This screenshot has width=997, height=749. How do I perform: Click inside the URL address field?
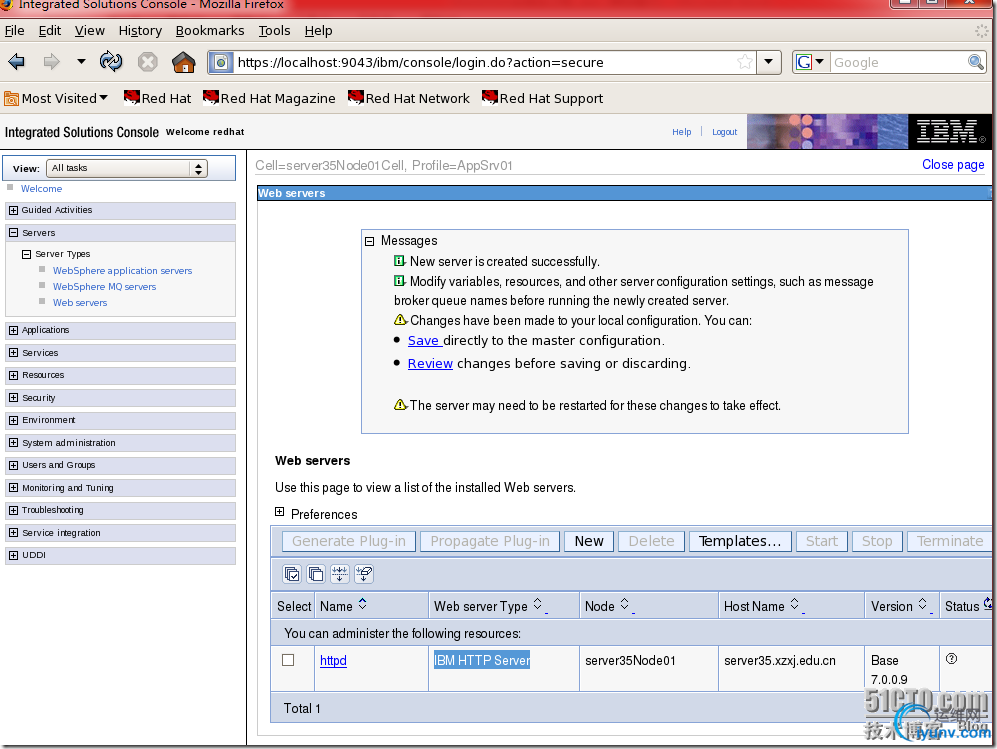[x=483, y=62]
